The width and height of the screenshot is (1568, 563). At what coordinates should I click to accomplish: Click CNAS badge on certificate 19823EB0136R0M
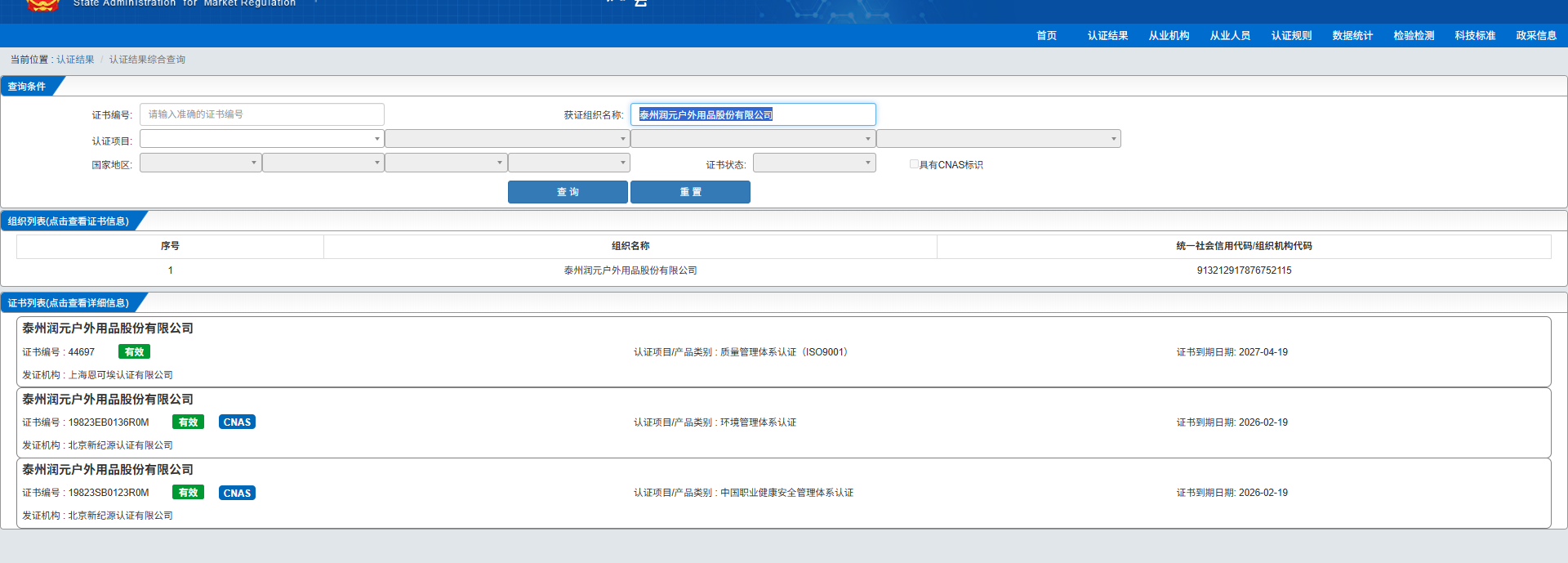[x=237, y=422]
